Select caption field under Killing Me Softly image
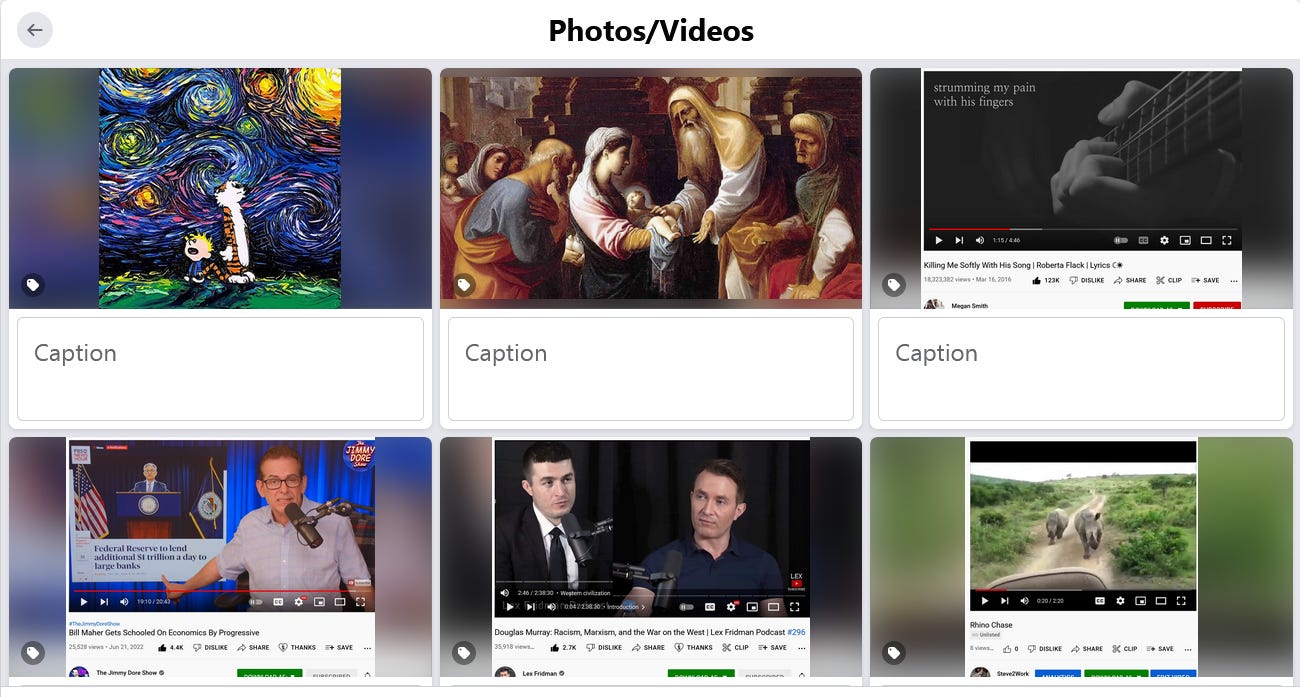Image resolution: width=1300 pixels, height=697 pixels. 1081,369
